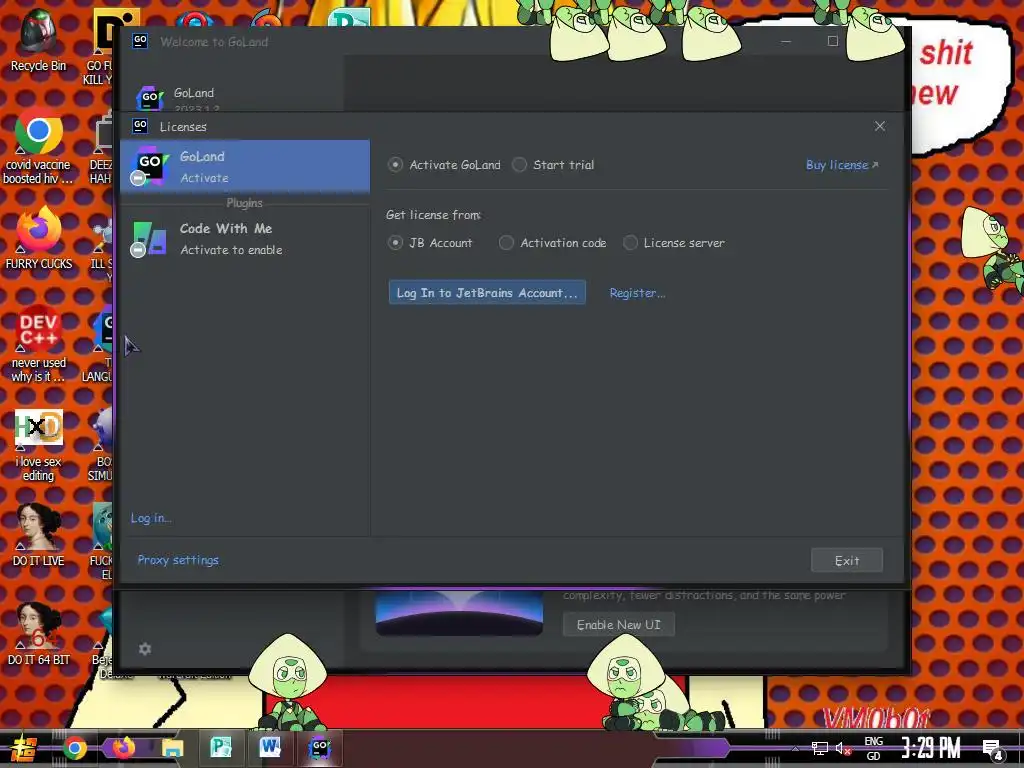
Task: Open Recycle Bin desktop icon
Action: tap(38, 40)
